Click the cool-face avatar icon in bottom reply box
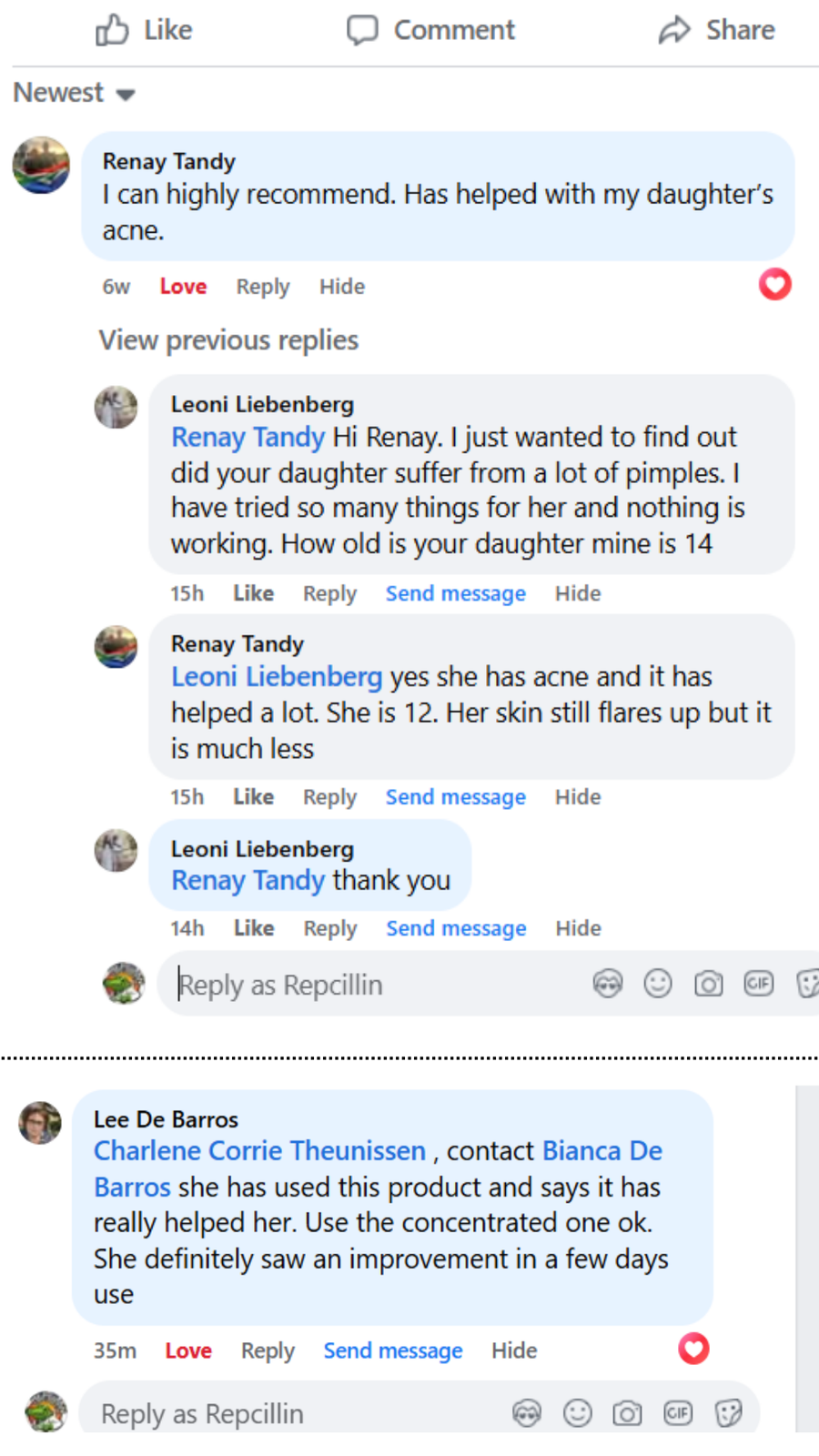The height and width of the screenshot is (1456, 819). point(526,1412)
